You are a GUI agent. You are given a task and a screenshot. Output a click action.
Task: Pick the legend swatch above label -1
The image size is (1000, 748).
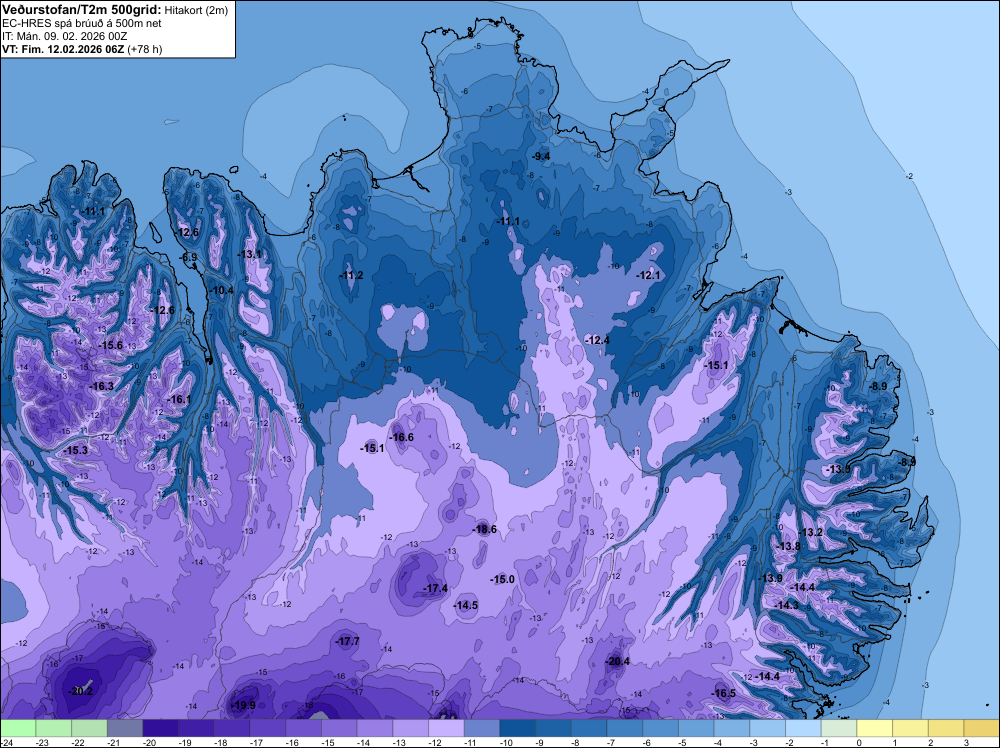click(839, 728)
